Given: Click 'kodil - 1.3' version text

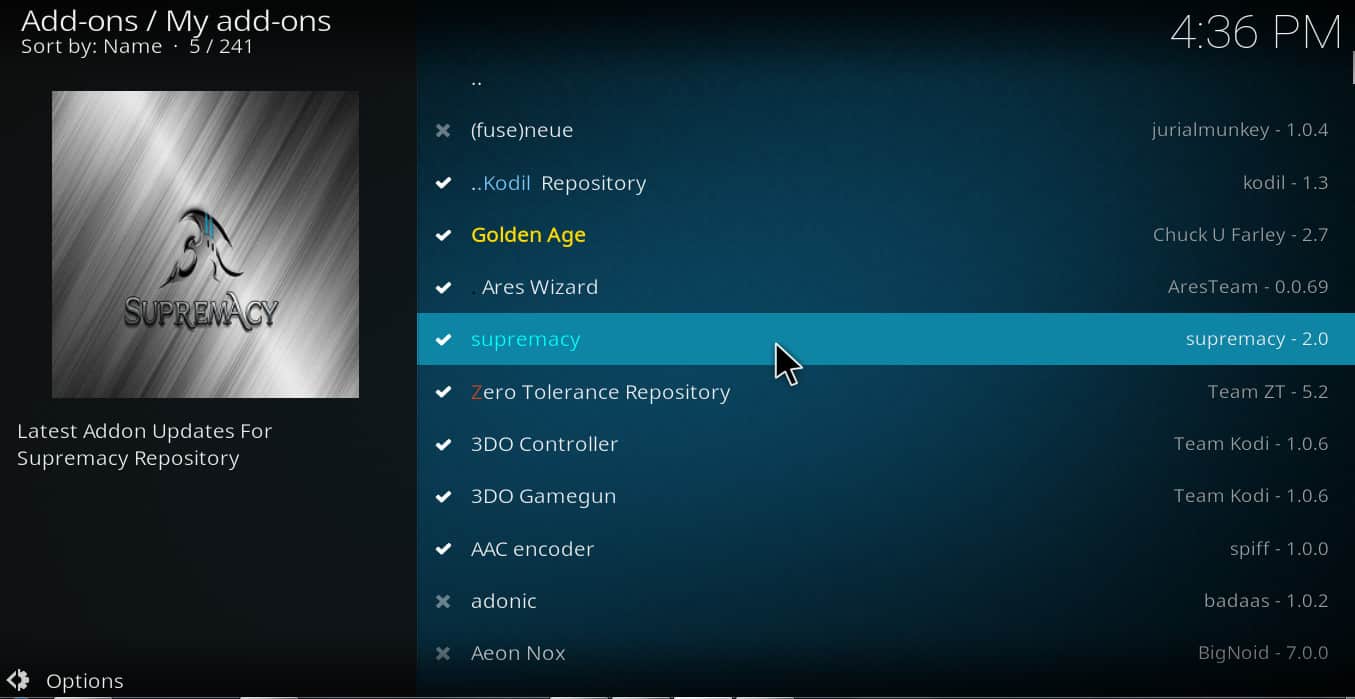Looking at the screenshot, I should [x=1286, y=183].
